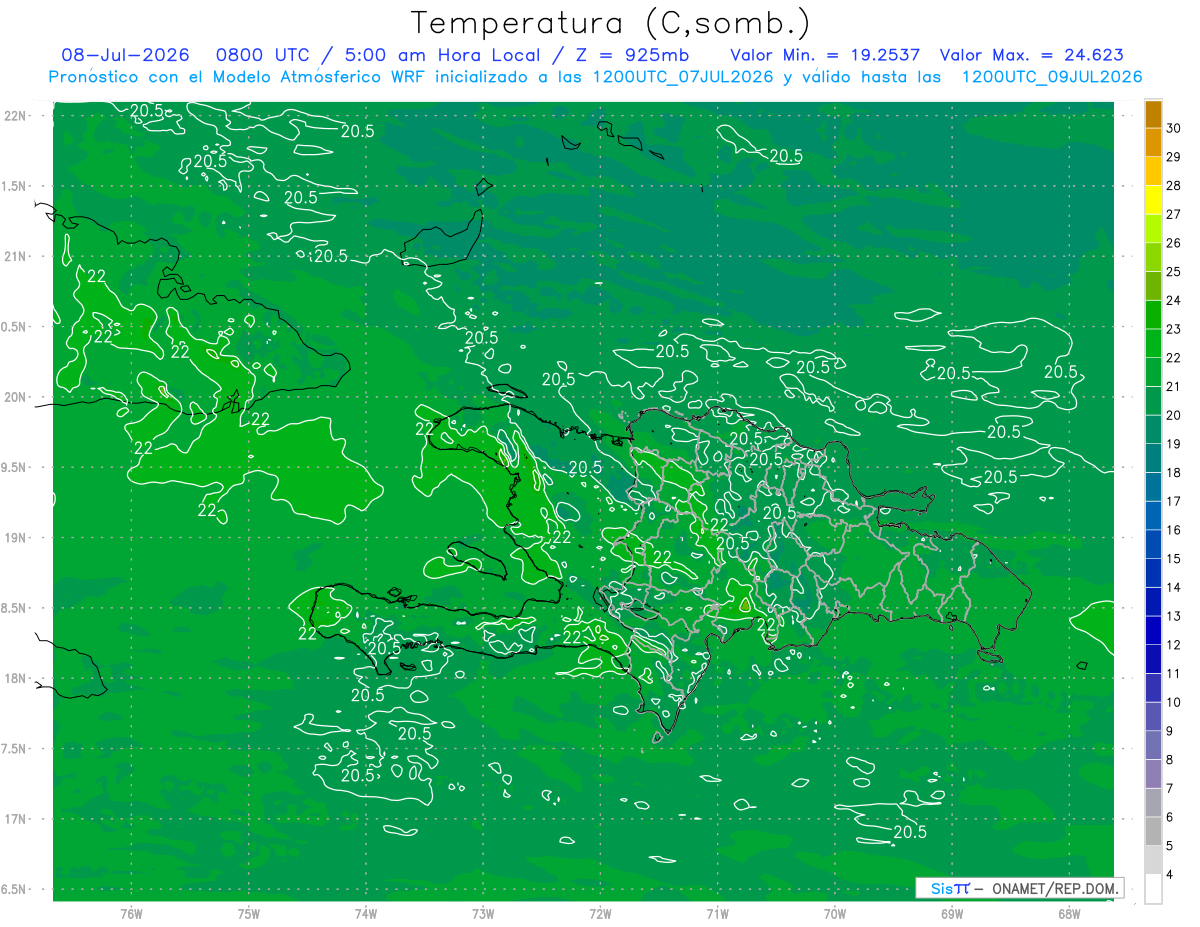Image resolution: width=1200 pixels, height=927 pixels.
Task: Pick the purple legend band between 8 and 9
Action: coord(1153,746)
